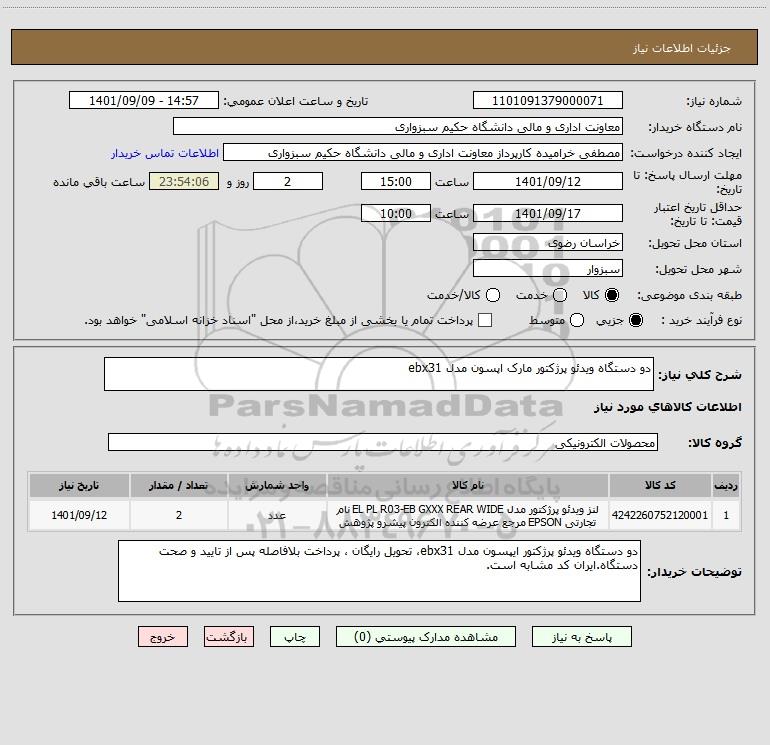Screen dimensions: 770x745
Task: Open مشاهده مدارک پیوستی (0) button
Action: (426, 637)
